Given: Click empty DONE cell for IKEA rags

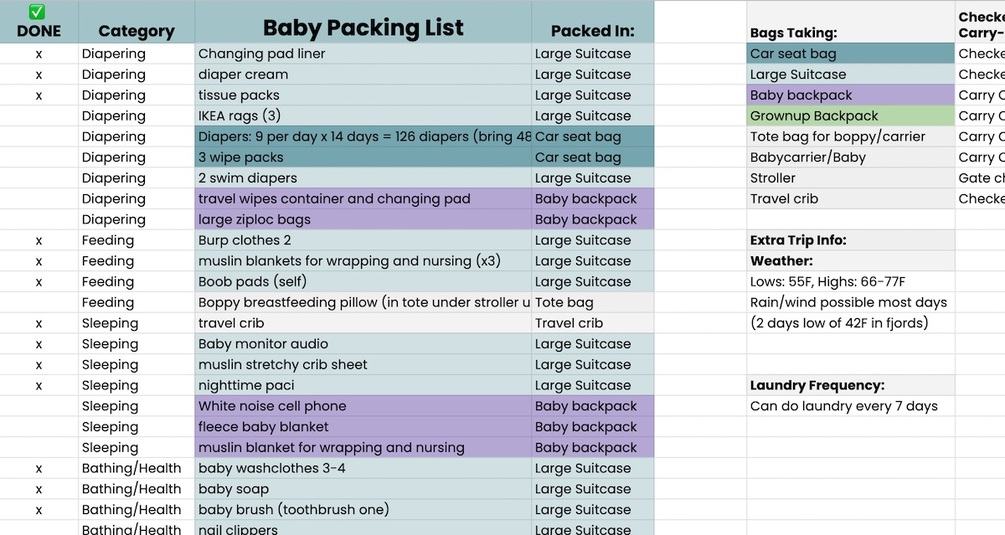Looking at the screenshot, I should pyautogui.click(x=39, y=116).
